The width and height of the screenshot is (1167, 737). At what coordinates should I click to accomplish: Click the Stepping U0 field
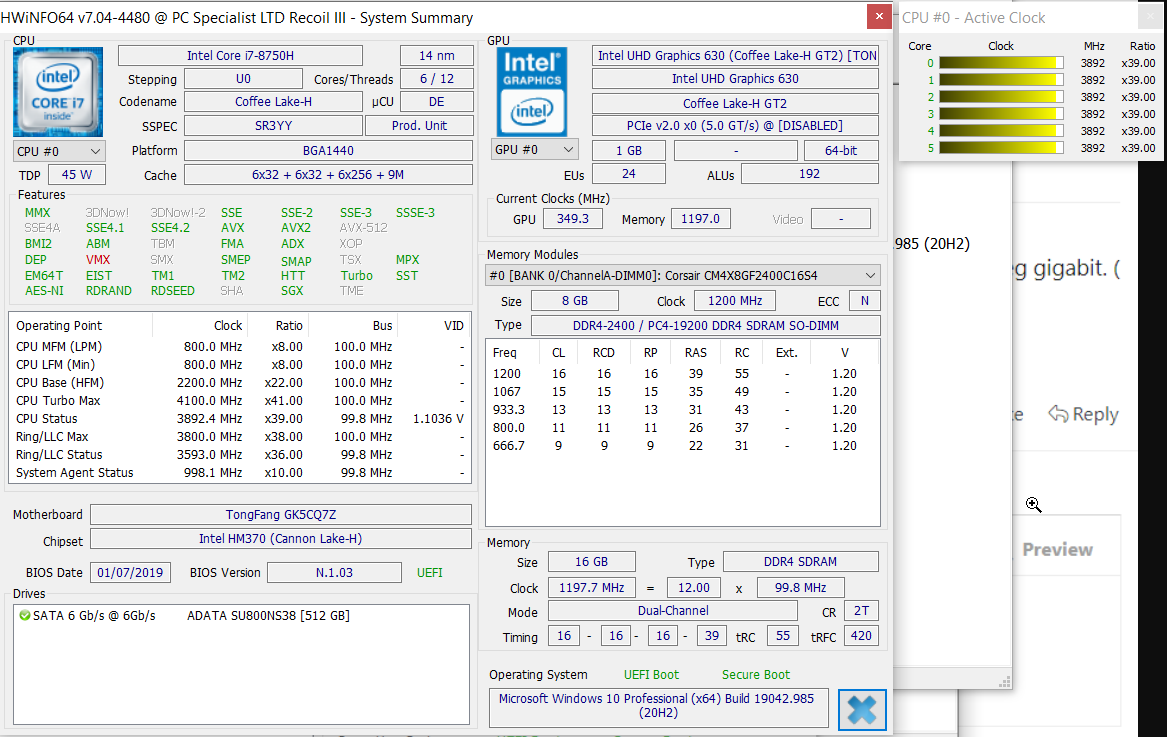click(243, 79)
